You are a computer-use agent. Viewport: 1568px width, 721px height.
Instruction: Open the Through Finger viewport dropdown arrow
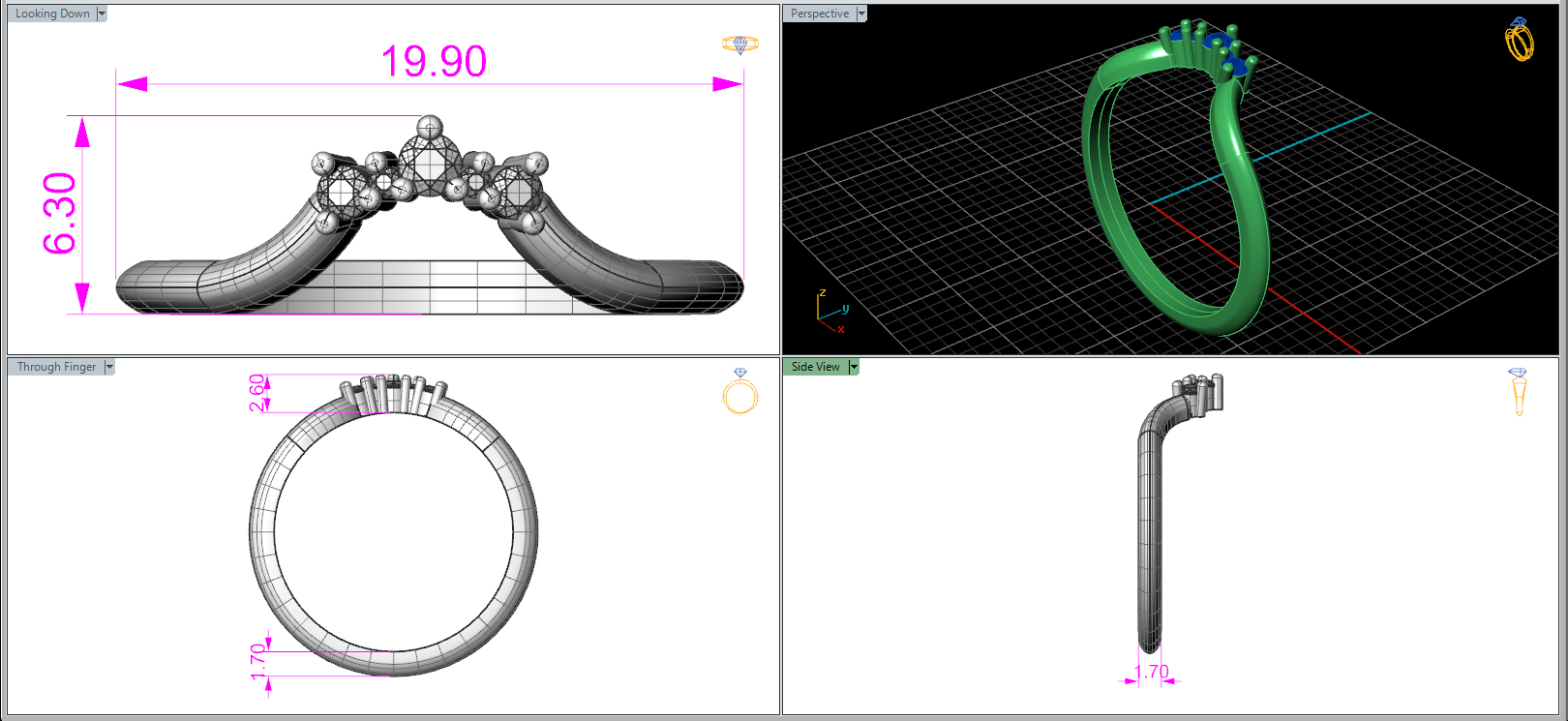pyautogui.click(x=109, y=367)
